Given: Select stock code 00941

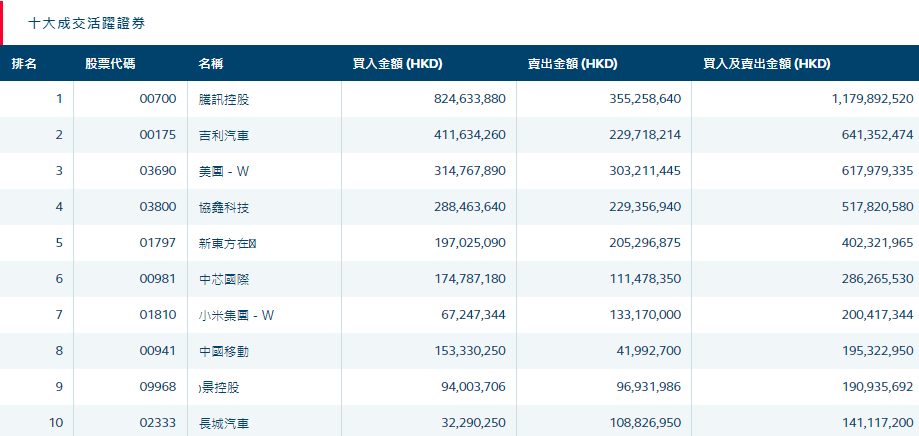Looking at the screenshot, I should pyautogui.click(x=158, y=351).
